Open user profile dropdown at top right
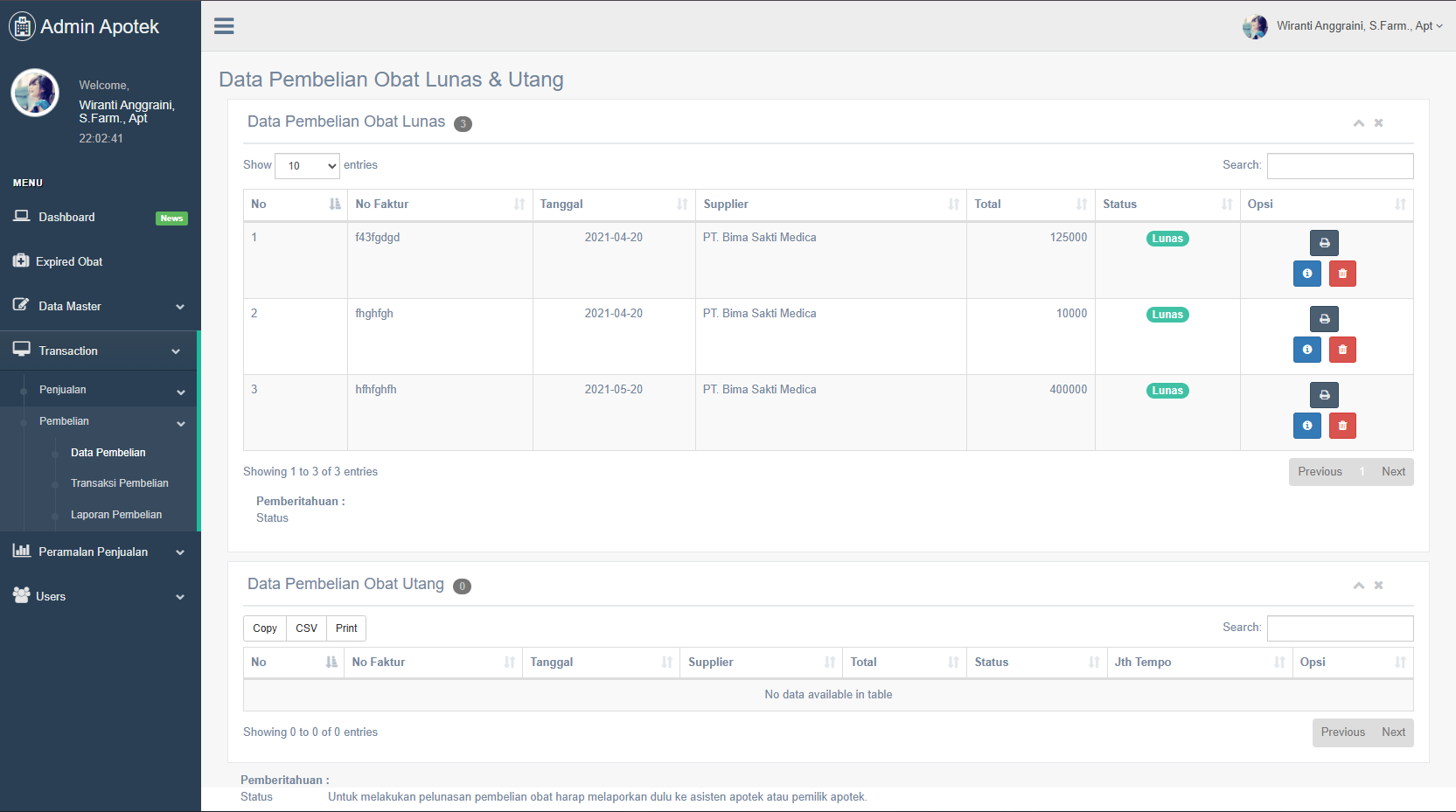Image resolution: width=1456 pixels, height=812 pixels. pos(1342,26)
